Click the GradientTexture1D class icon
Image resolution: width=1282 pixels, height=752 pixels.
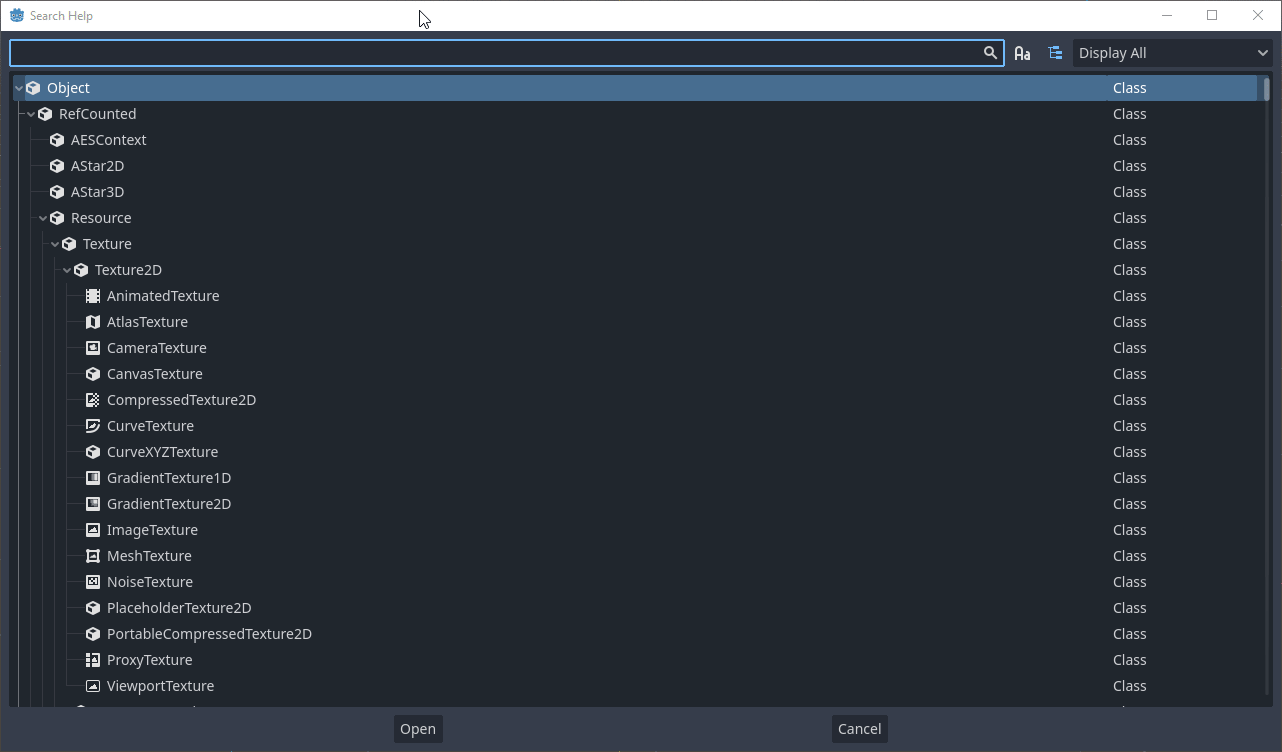point(93,478)
